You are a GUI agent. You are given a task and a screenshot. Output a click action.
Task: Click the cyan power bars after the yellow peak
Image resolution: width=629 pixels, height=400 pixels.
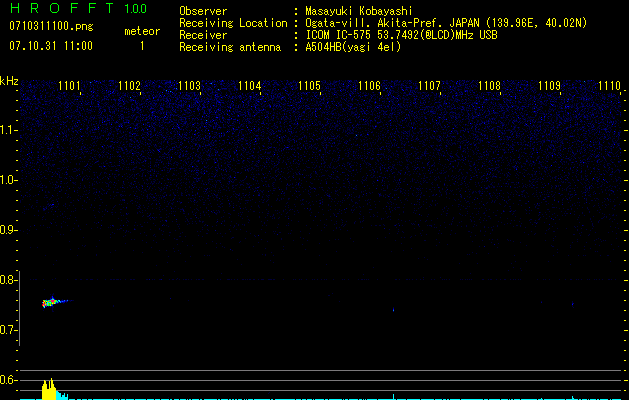tap(62, 395)
